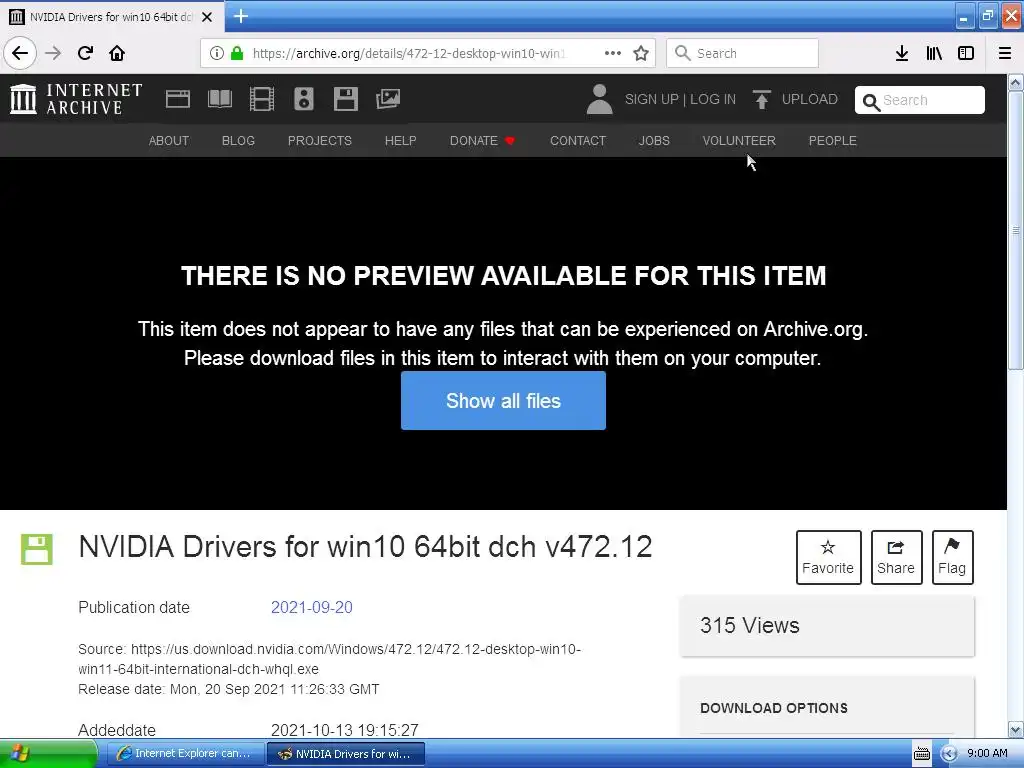This screenshot has width=1024, height=768.
Task: Click the Show all files button
Action: point(504,400)
